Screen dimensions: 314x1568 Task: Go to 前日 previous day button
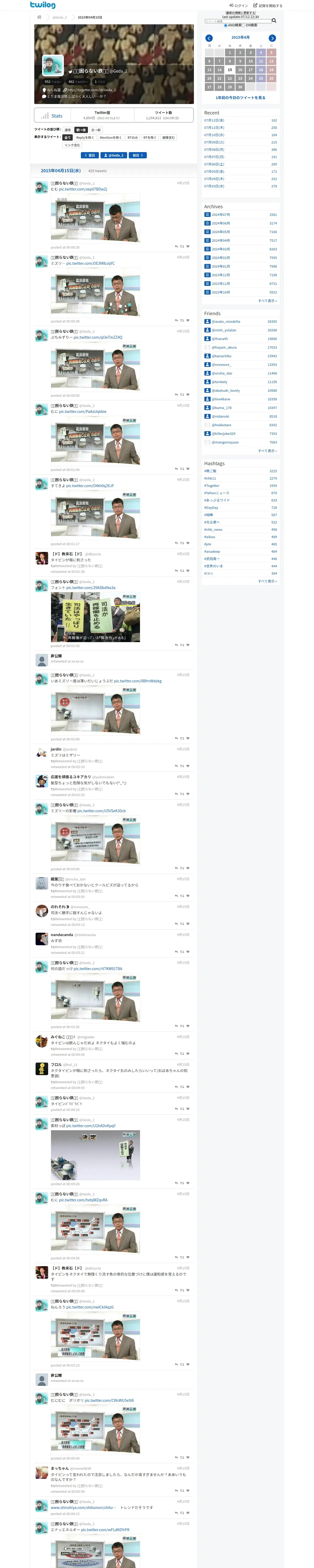(x=138, y=155)
